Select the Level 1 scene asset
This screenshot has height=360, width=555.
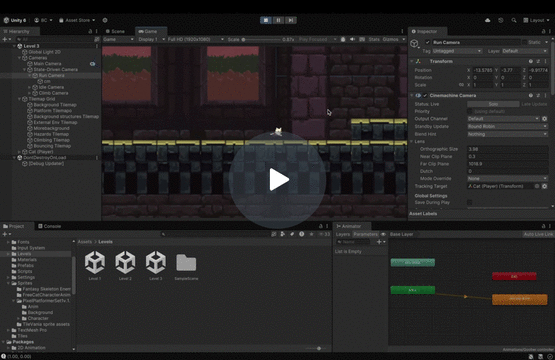(95, 265)
